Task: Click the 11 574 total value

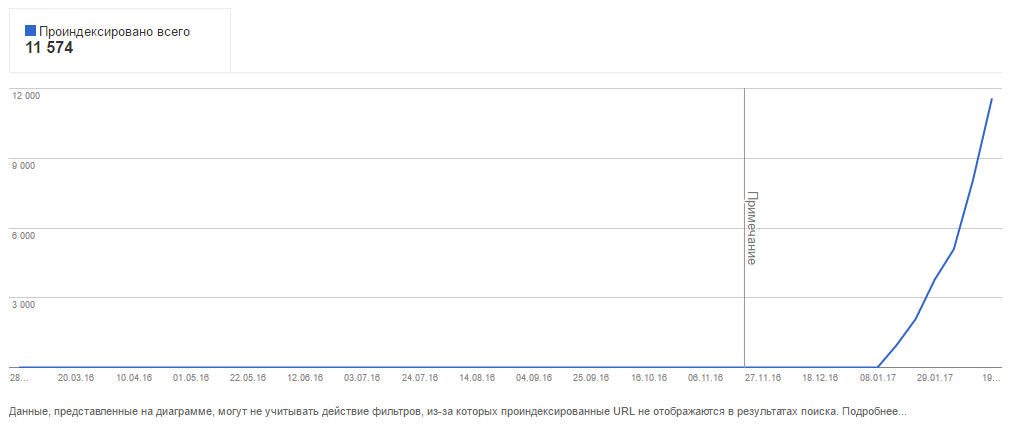Action: point(49,48)
